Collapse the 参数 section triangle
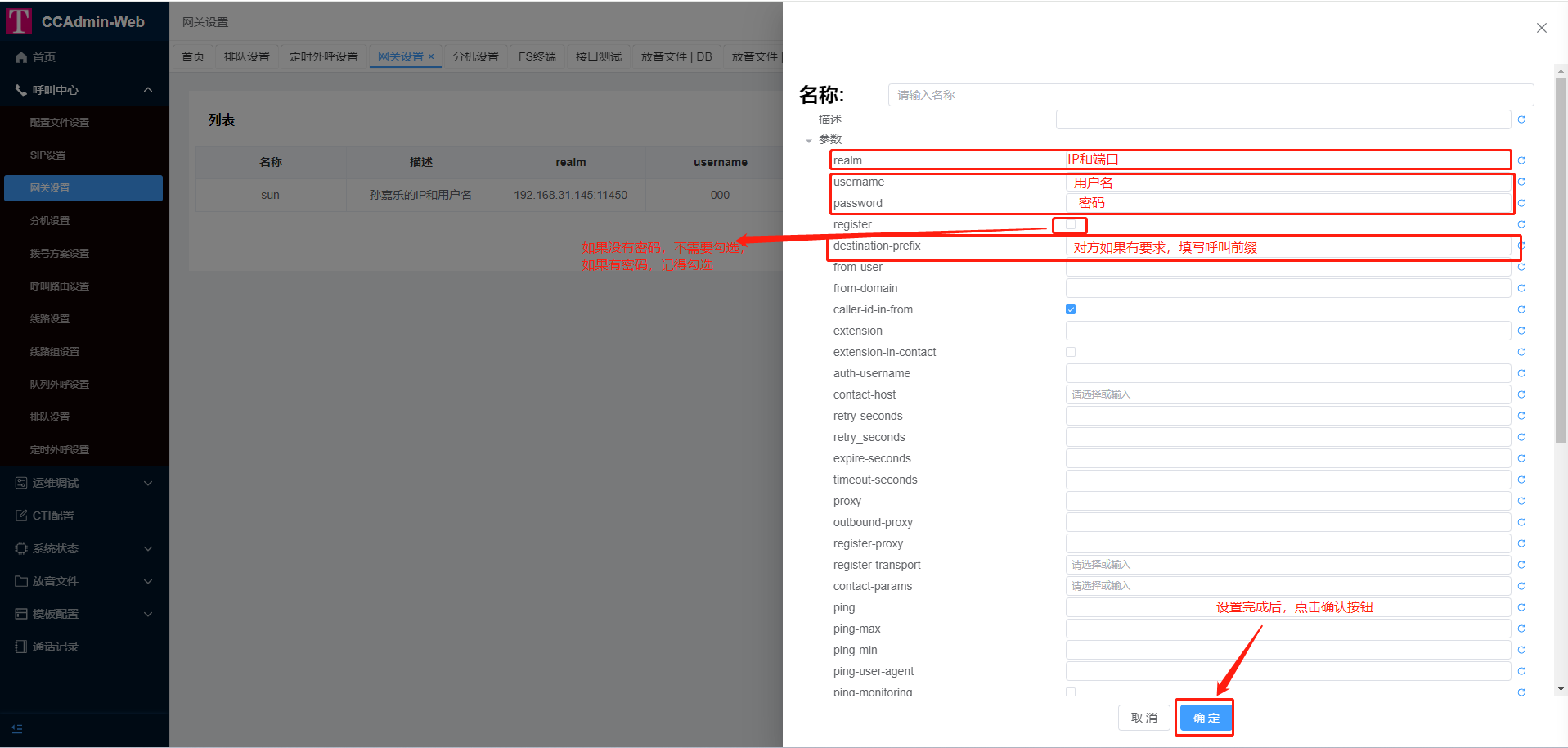The width and height of the screenshot is (1568, 748). click(809, 140)
